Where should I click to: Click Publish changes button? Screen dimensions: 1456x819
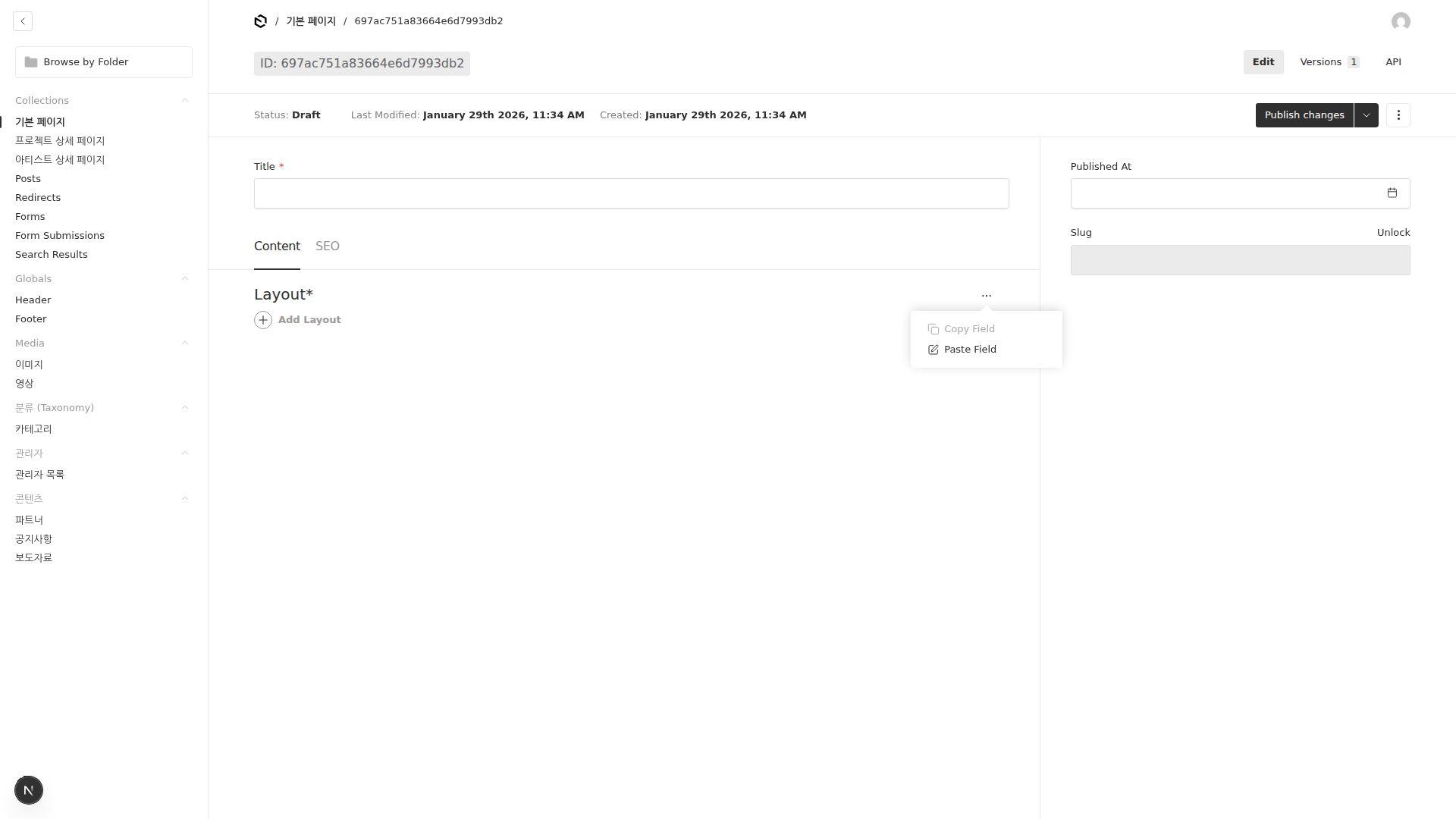1304,115
